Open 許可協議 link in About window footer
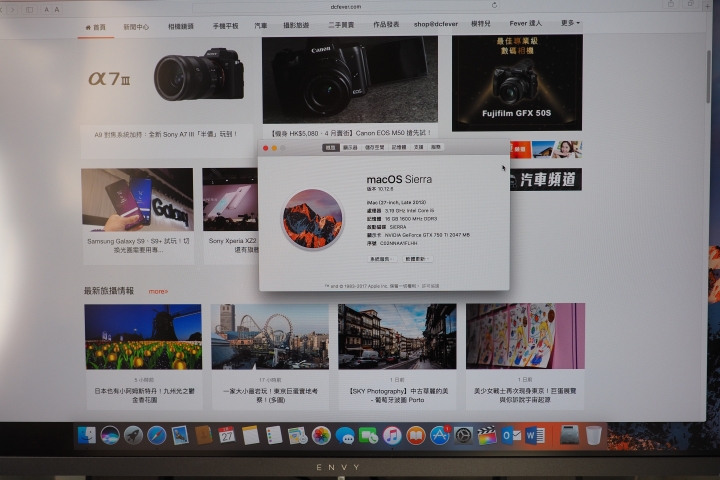This screenshot has width=720, height=480. click(x=430, y=286)
